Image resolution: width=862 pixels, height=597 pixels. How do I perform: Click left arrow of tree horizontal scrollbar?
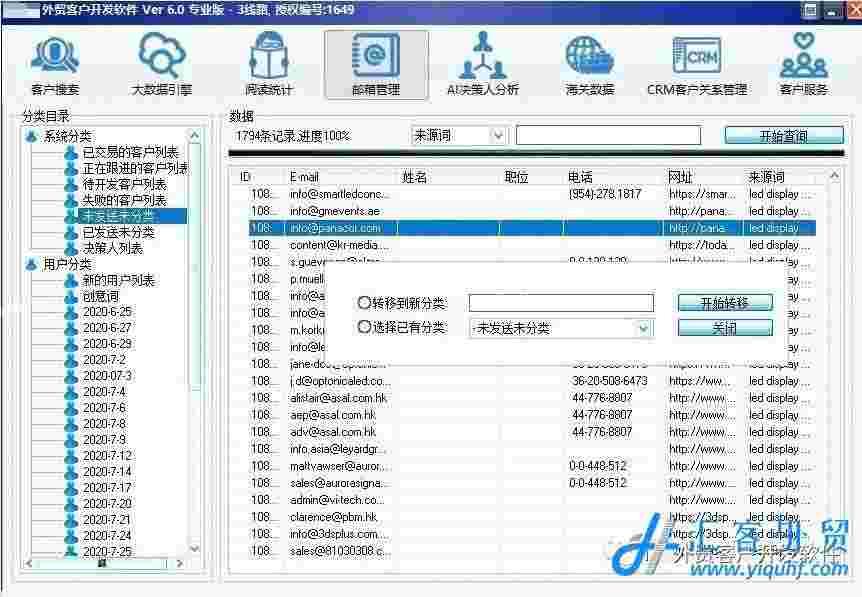click(x=29, y=563)
